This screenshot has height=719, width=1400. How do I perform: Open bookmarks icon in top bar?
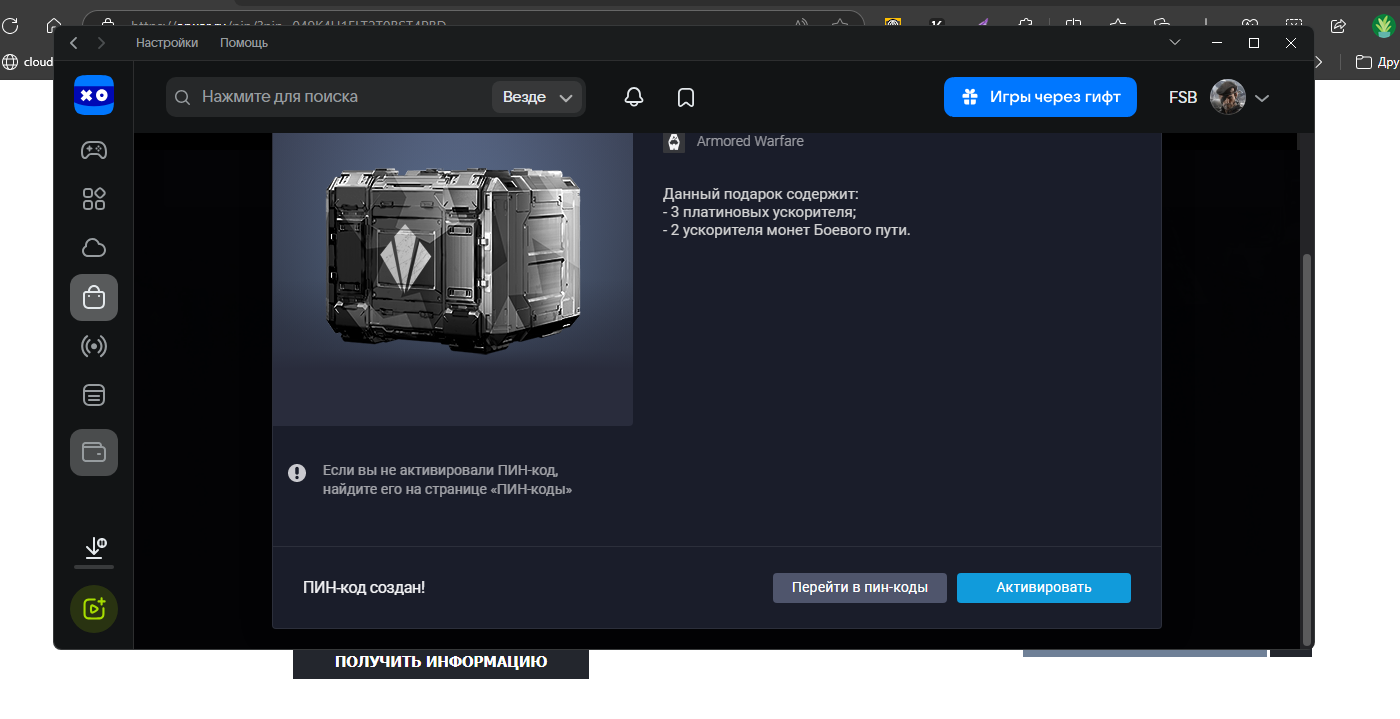686,97
